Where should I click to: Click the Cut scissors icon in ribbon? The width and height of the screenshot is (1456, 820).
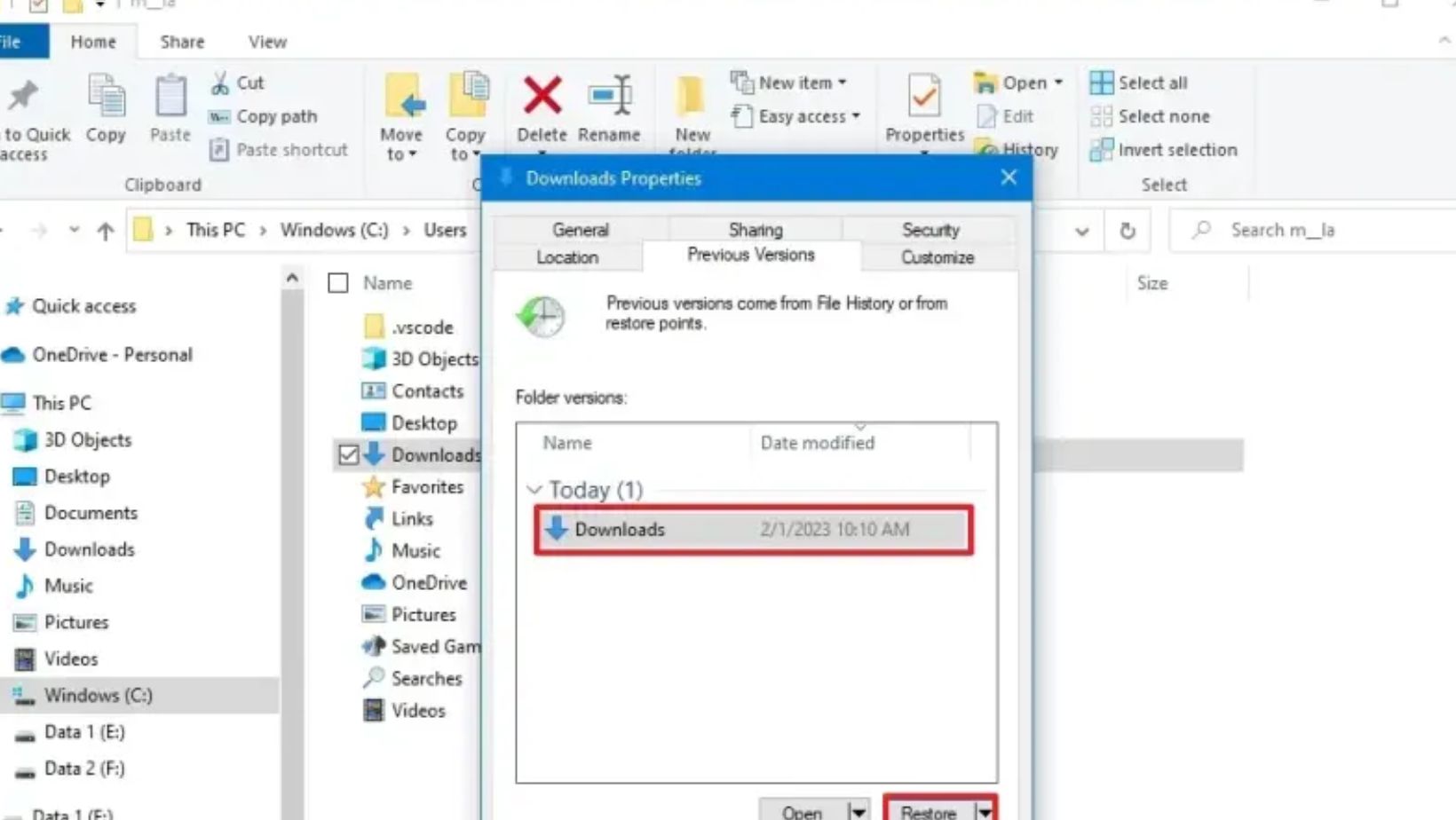[x=219, y=83]
